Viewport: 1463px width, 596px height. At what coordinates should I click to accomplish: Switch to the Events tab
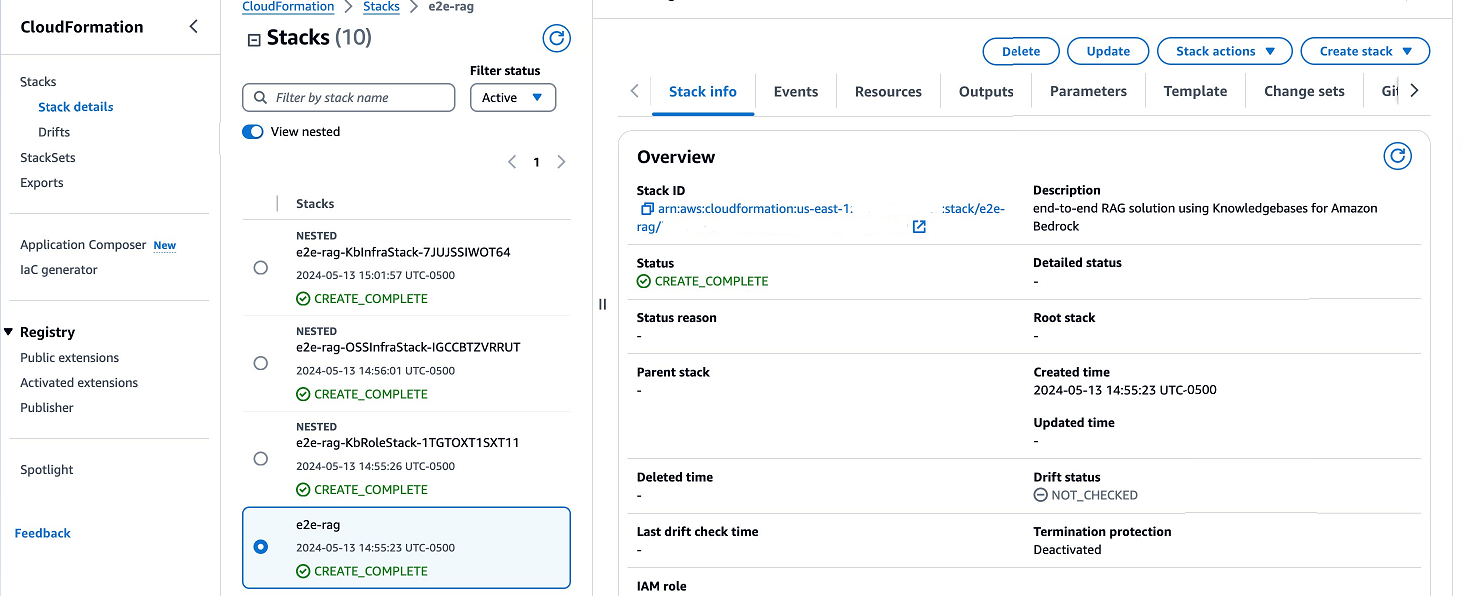click(796, 91)
